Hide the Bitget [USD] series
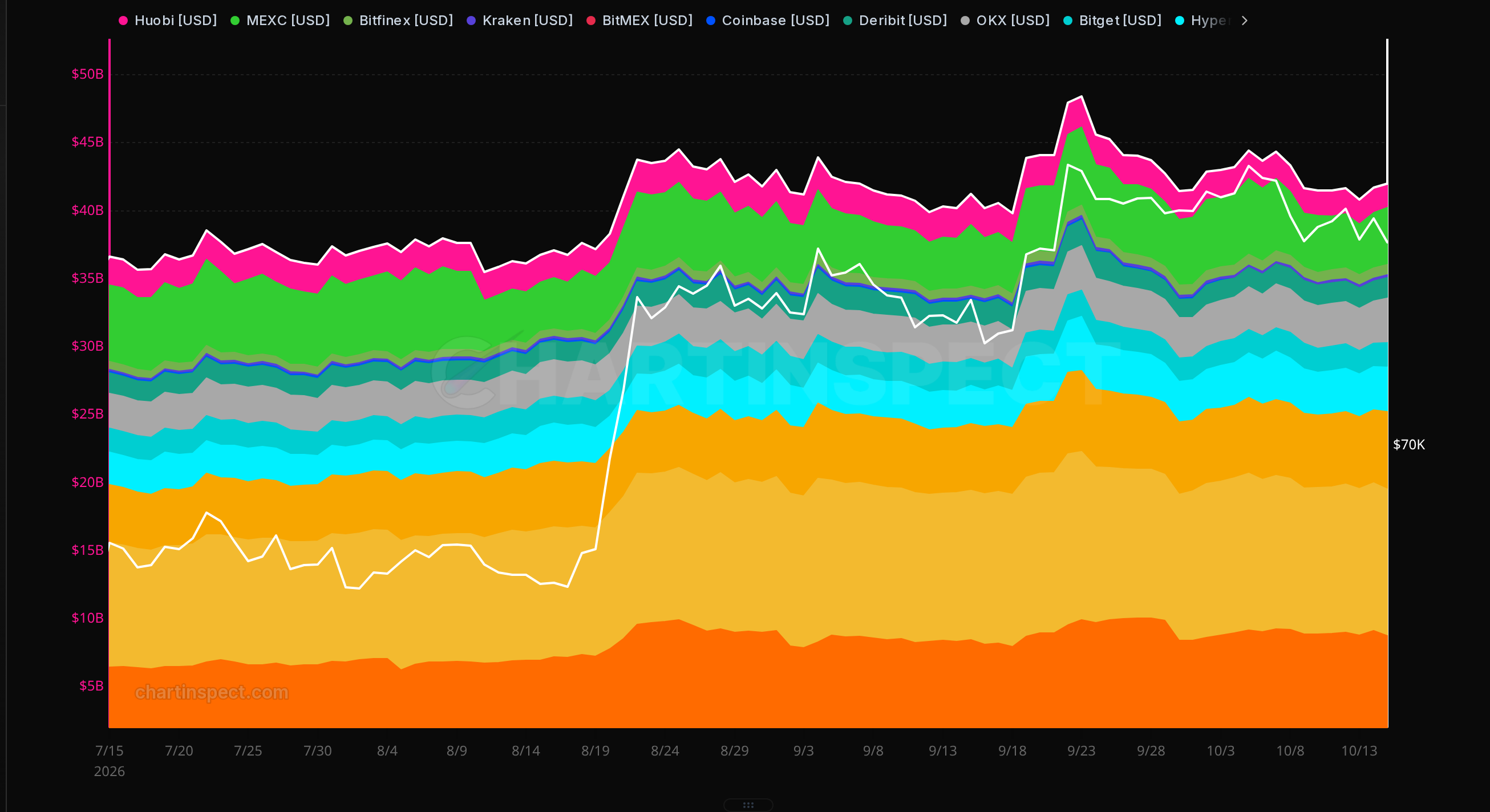1490x812 pixels. tap(1113, 20)
